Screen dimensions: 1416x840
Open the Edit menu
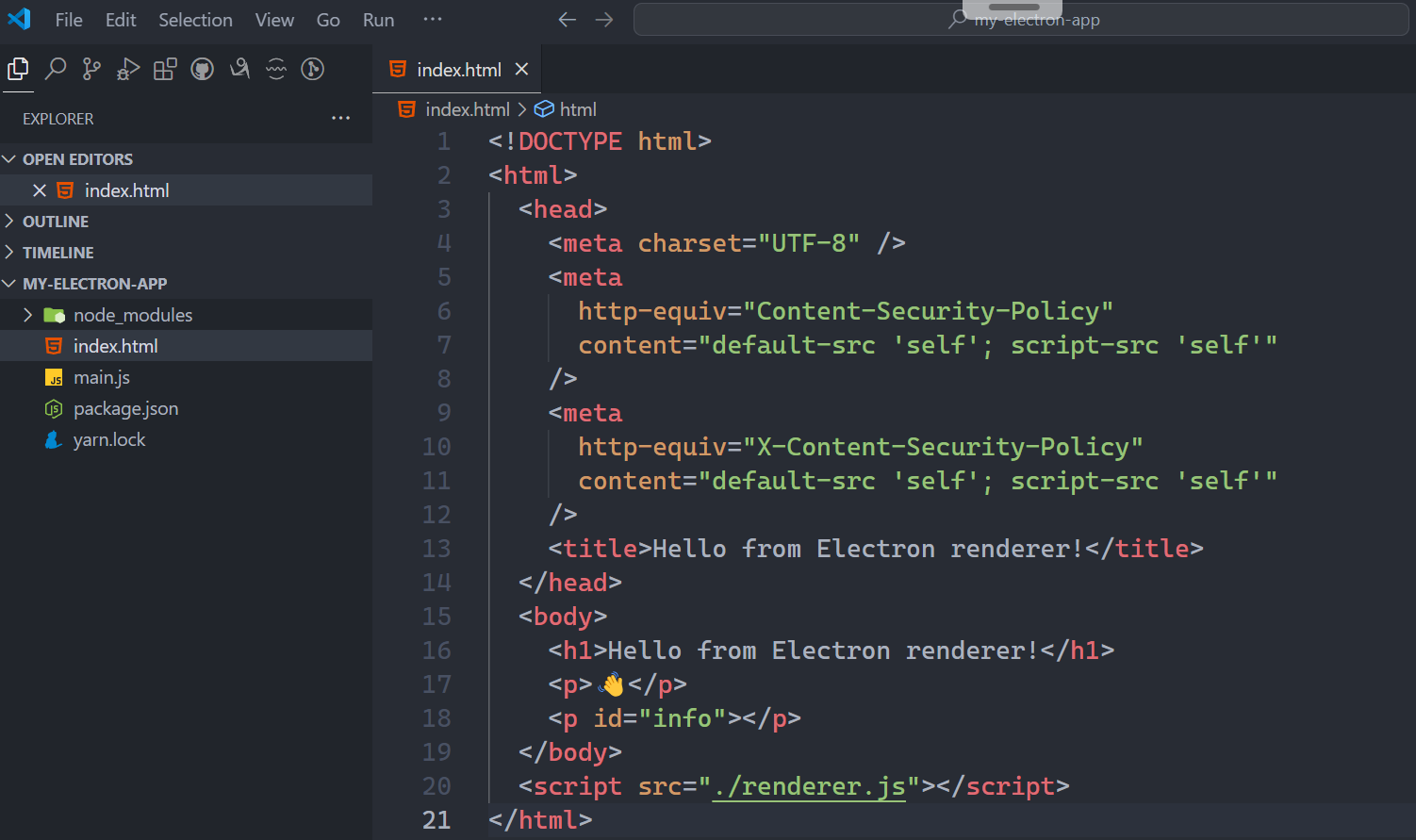point(121,20)
